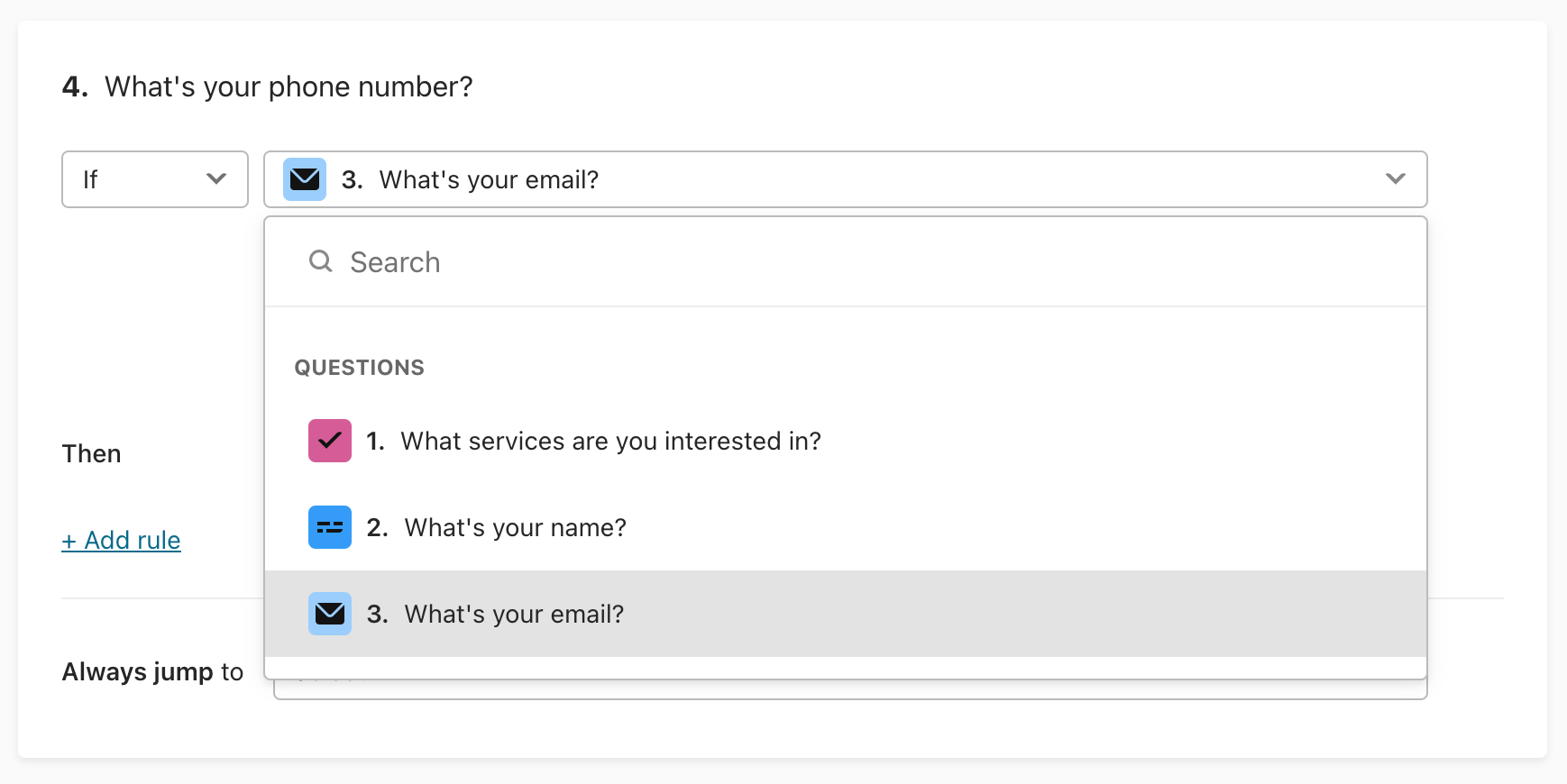Viewport: 1567px width, 784px height.
Task: Click the email envelope icon in selected field
Action: tap(305, 179)
